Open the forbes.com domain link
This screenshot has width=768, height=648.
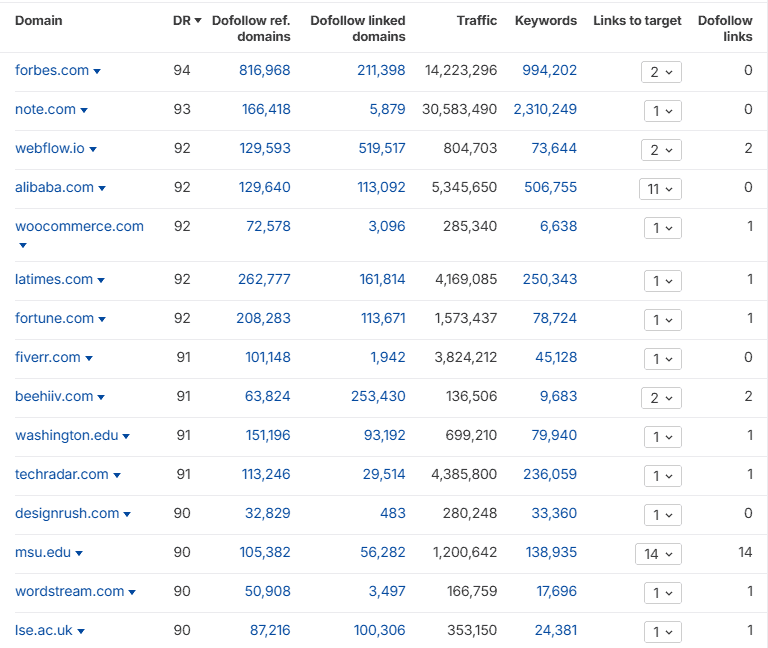(52, 70)
